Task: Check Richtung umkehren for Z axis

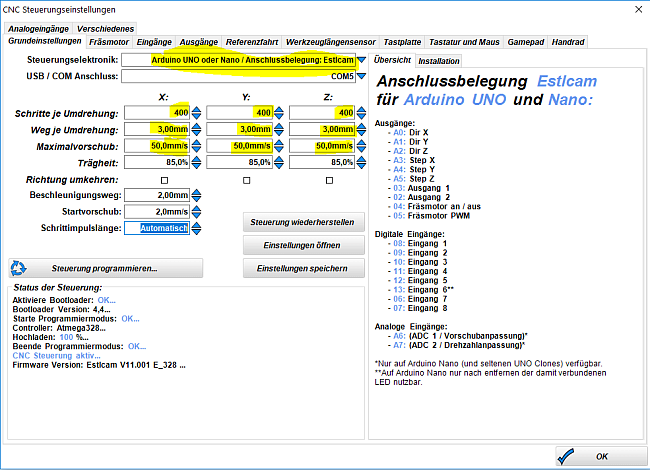Action: pos(329,180)
